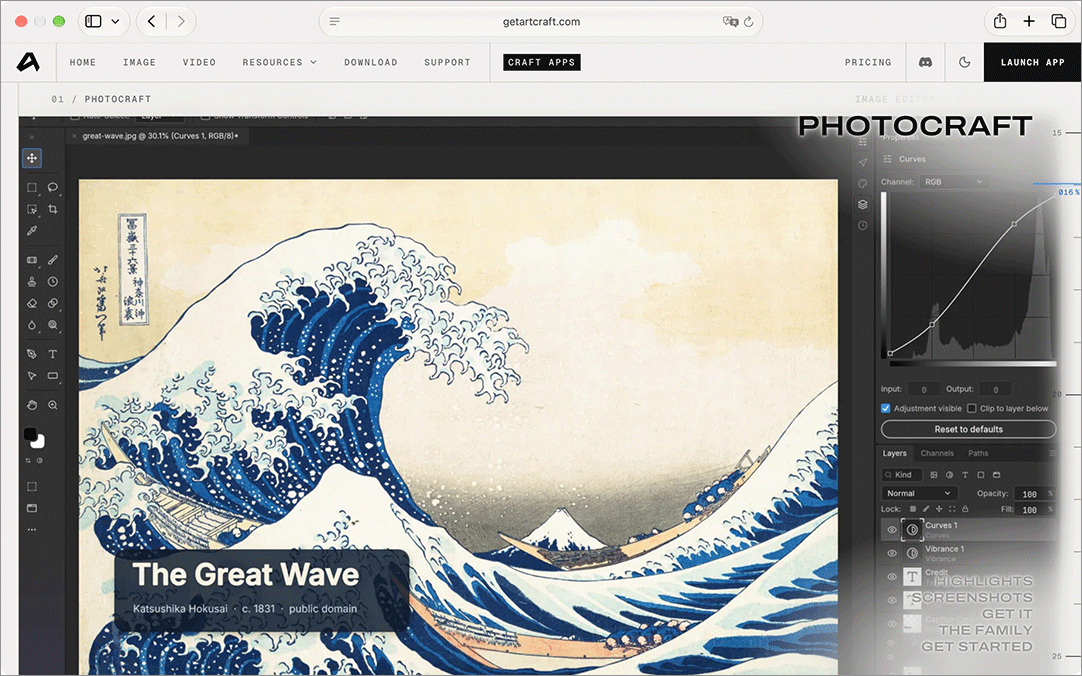Enable Clip to layer below

pos(972,408)
